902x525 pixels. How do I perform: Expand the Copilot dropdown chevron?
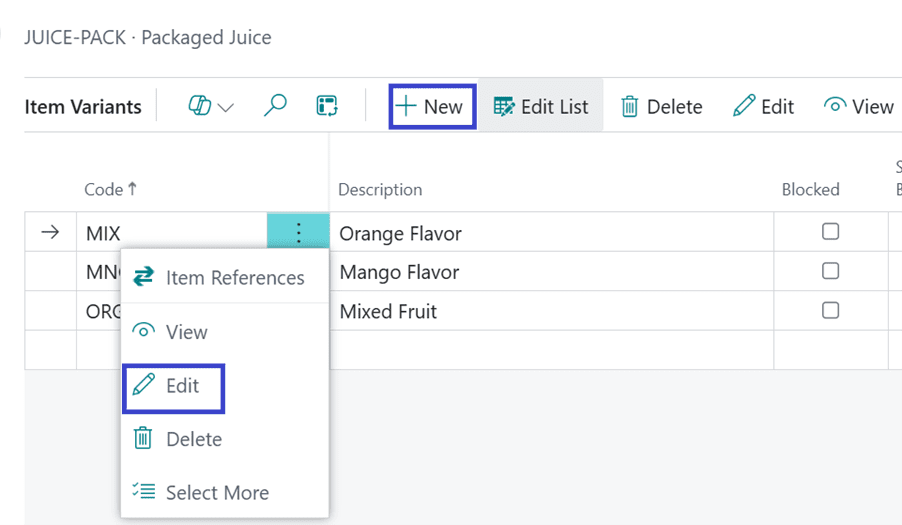click(226, 107)
